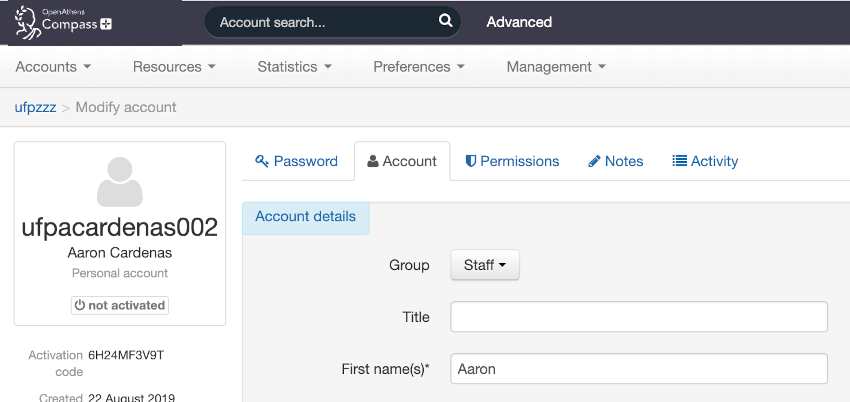Open the Preferences menu
The image size is (850, 402).
(418, 67)
